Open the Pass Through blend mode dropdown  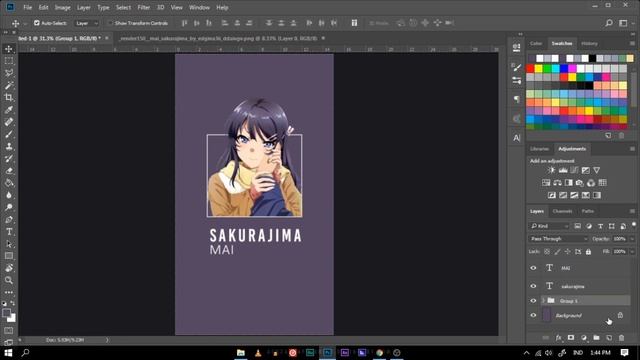point(558,239)
